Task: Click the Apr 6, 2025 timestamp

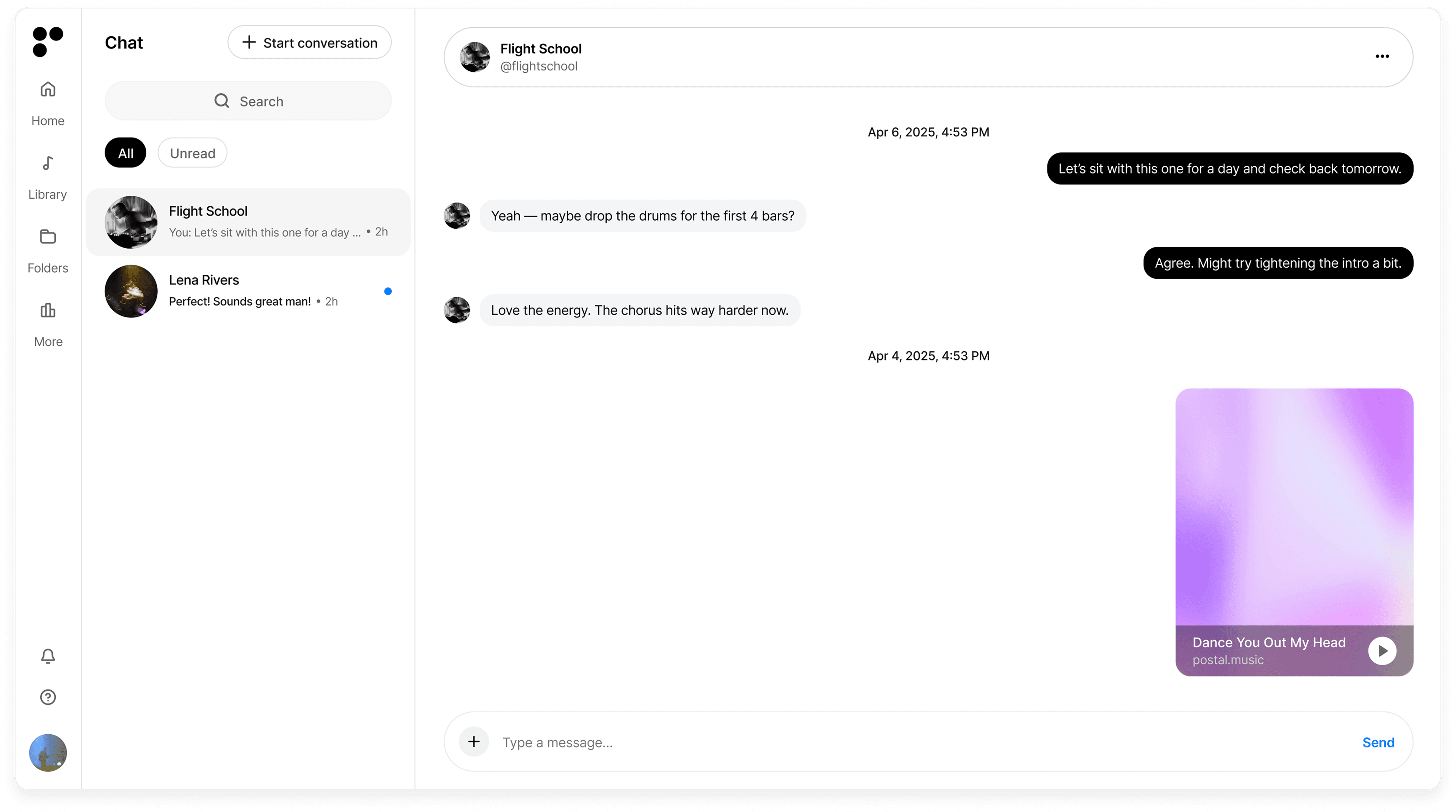Action: 929,132
